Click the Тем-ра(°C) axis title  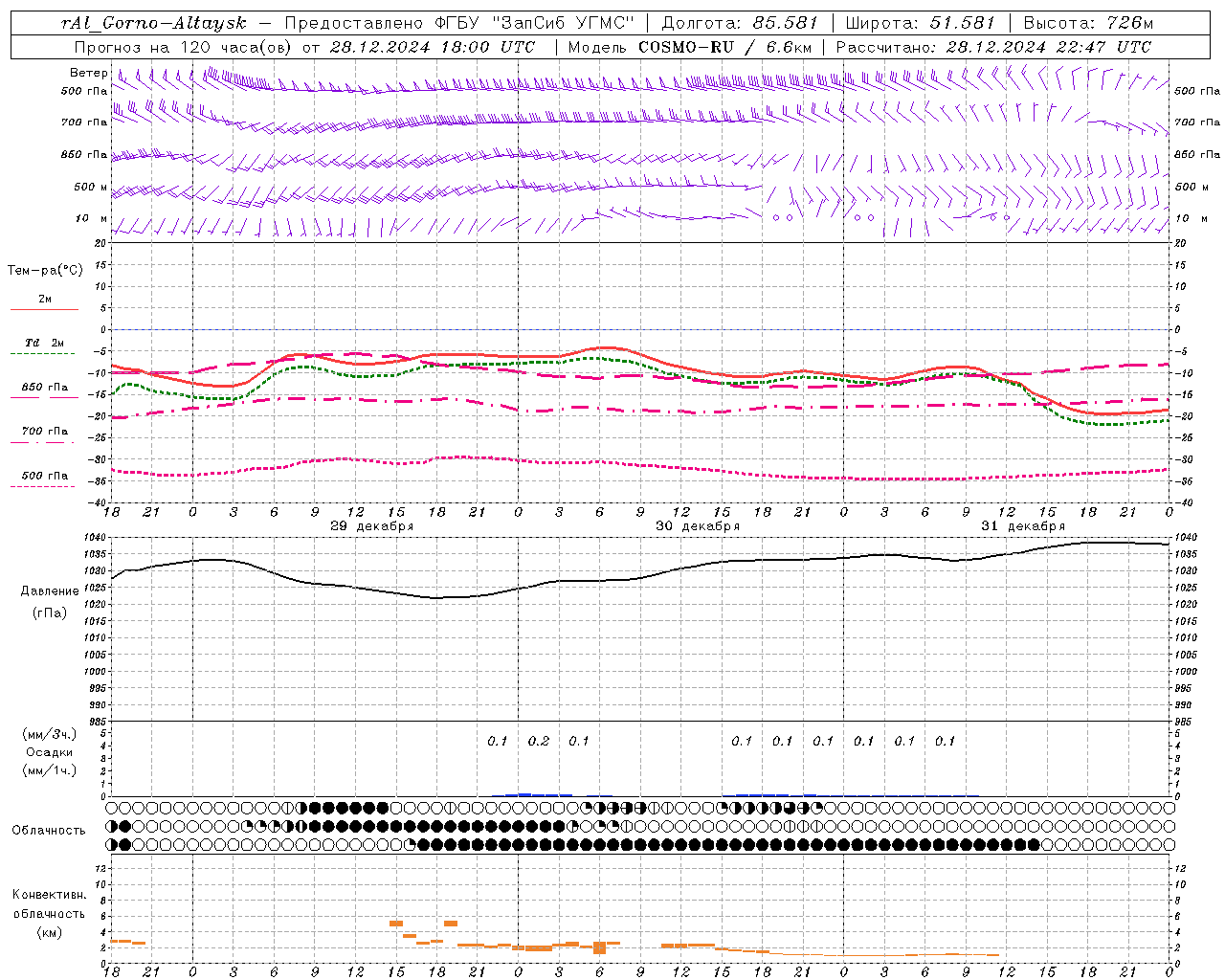coord(45,271)
